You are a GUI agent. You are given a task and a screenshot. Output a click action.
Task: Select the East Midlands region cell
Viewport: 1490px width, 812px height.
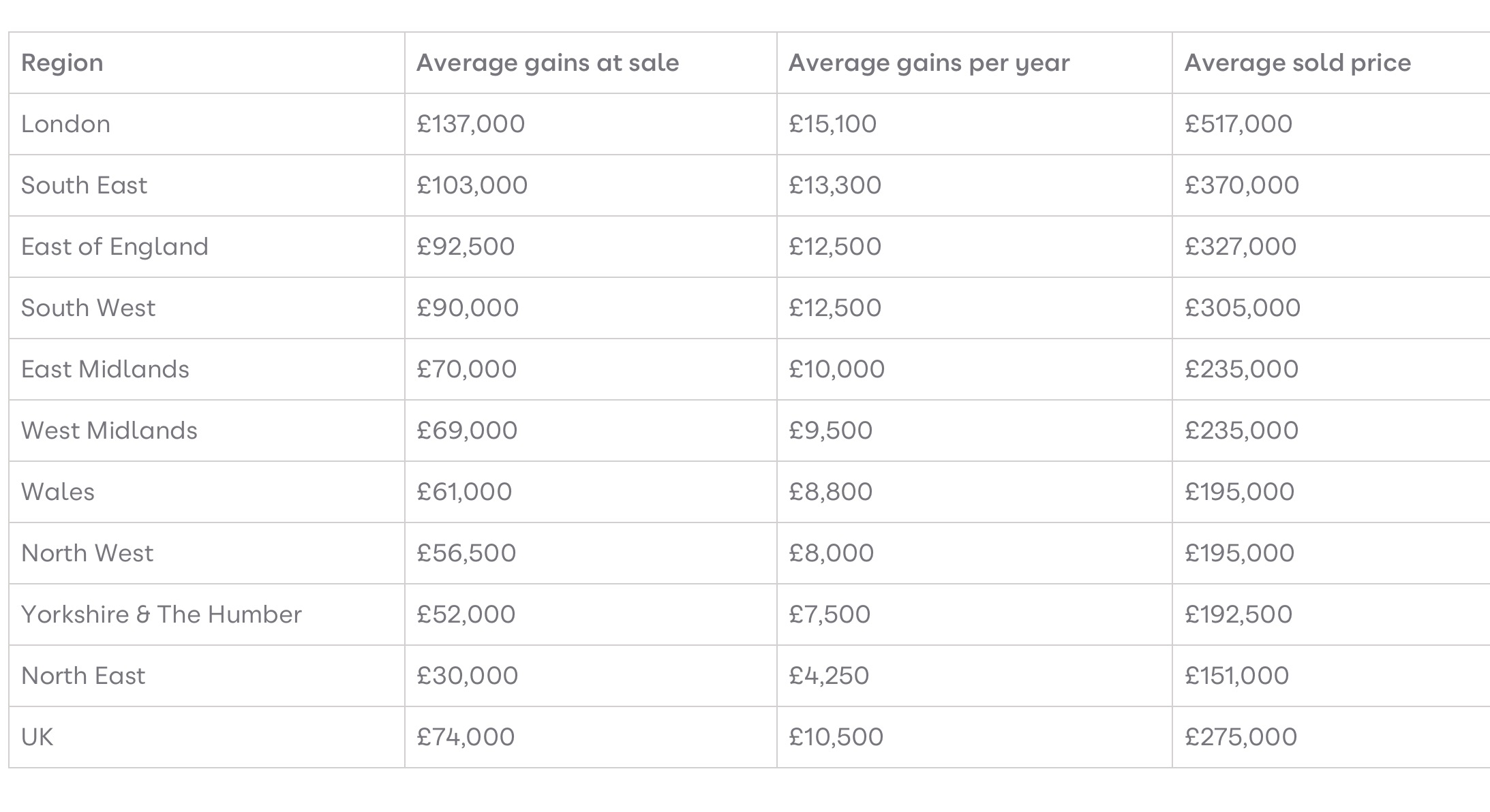pos(105,370)
